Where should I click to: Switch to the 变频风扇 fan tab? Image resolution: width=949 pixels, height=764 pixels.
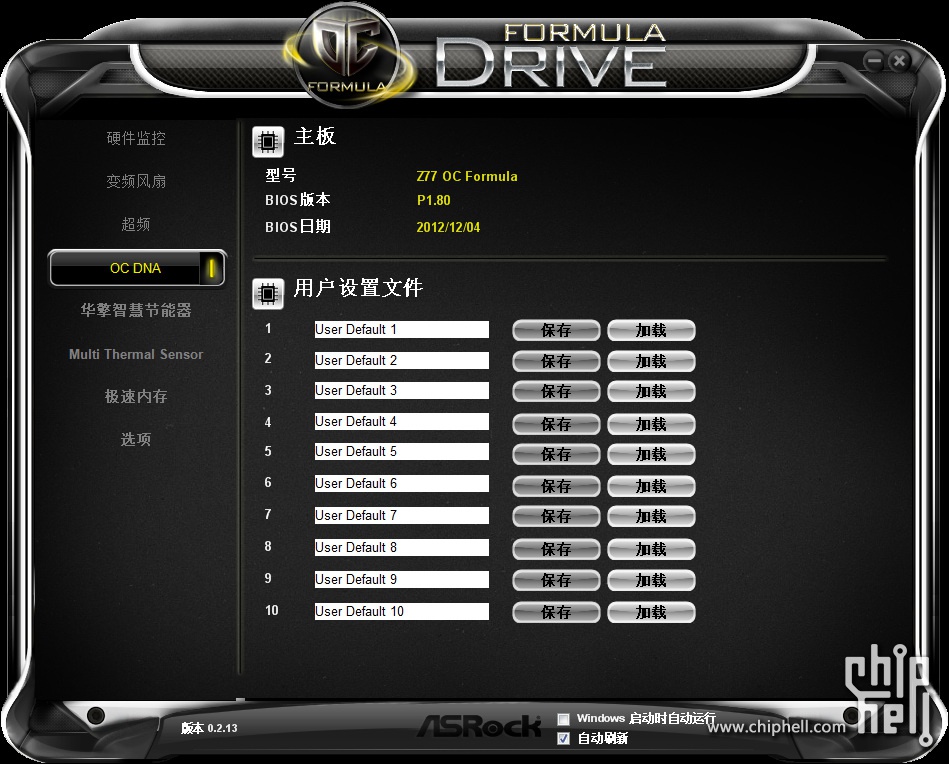click(x=136, y=181)
